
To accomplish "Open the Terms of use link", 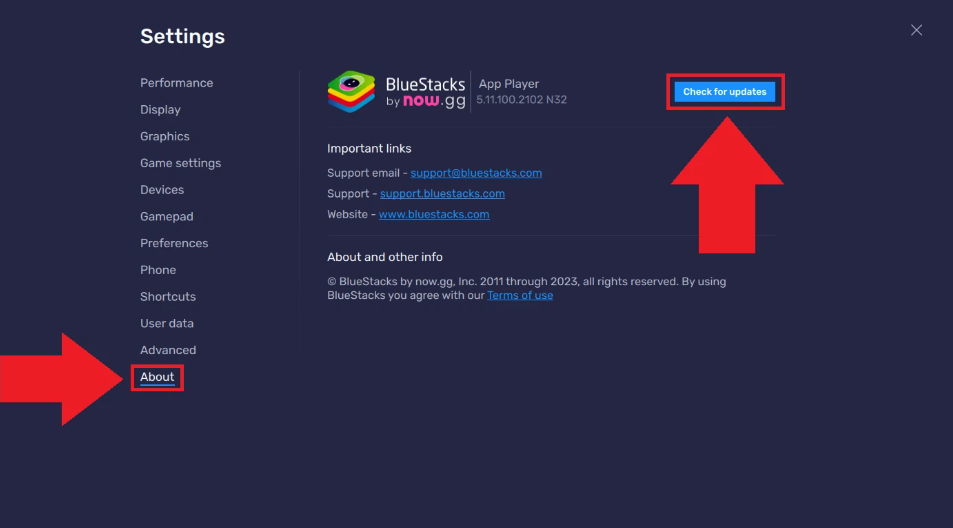I will [520, 295].
